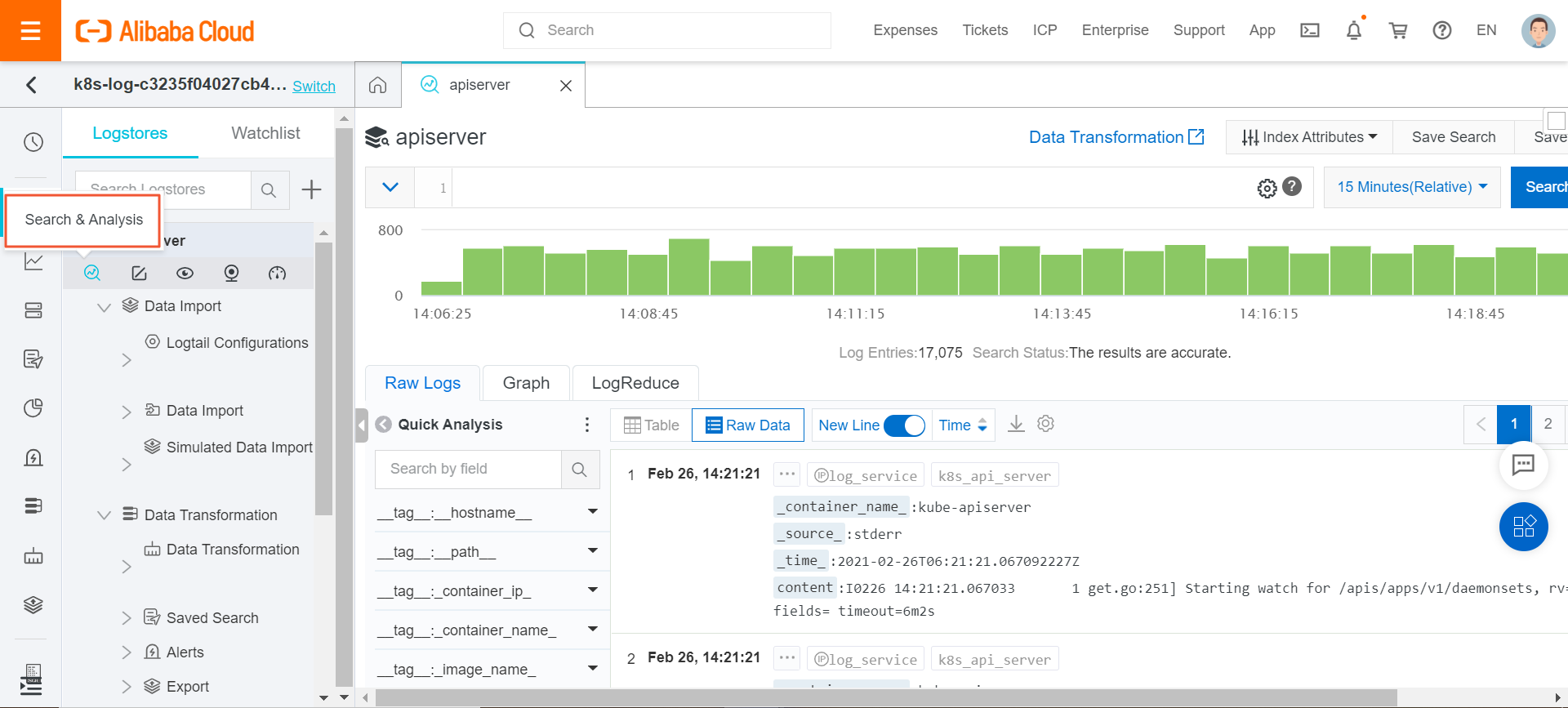
Task: Open the Index Attributes dropdown
Action: 1309,137
